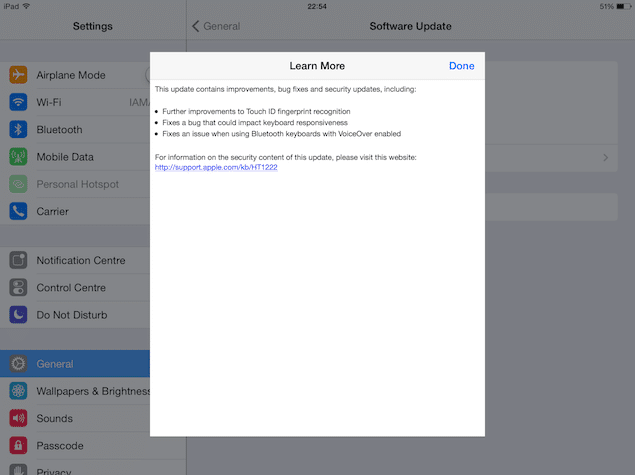635x475 pixels.
Task: Select the Bluetooth icon in sidebar
Action: (x=18, y=130)
